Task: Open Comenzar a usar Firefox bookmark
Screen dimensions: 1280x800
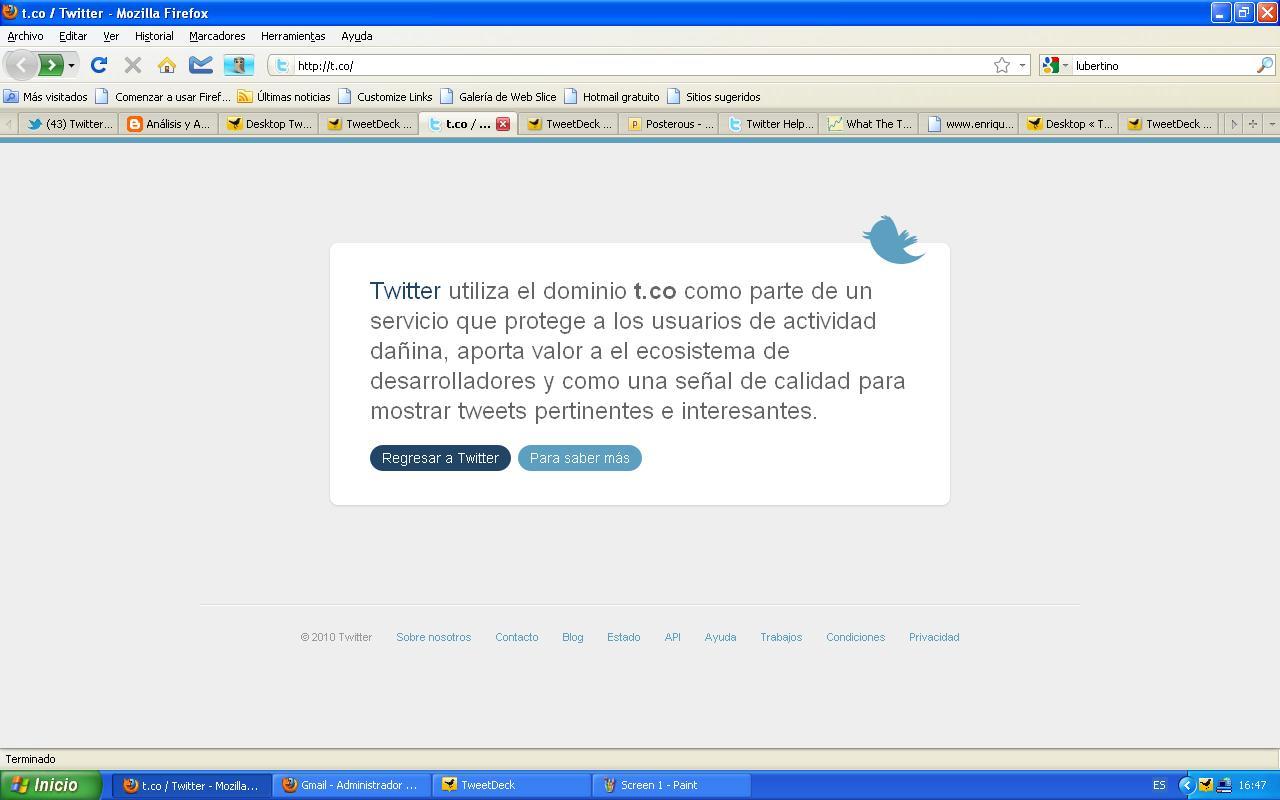Action: pyautogui.click(x=163, y=97)
